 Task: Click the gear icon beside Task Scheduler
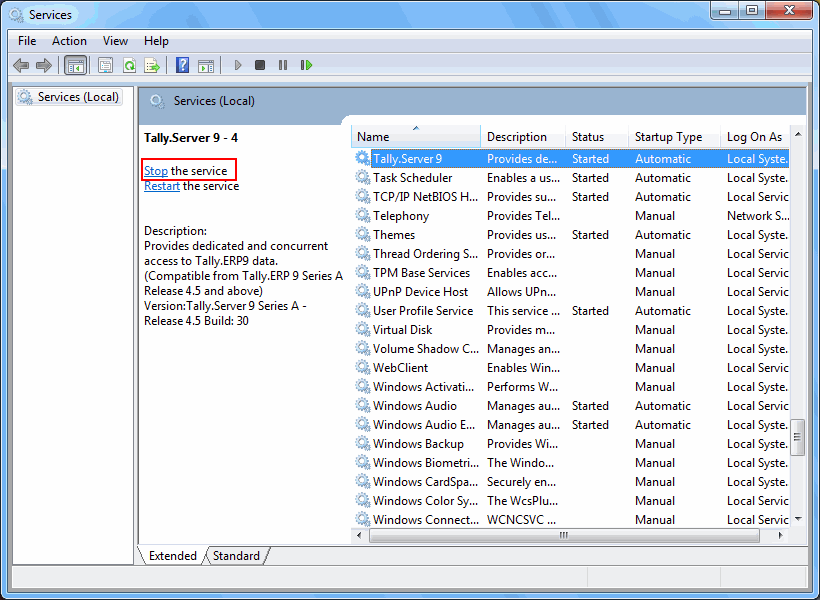pos(362,177)
